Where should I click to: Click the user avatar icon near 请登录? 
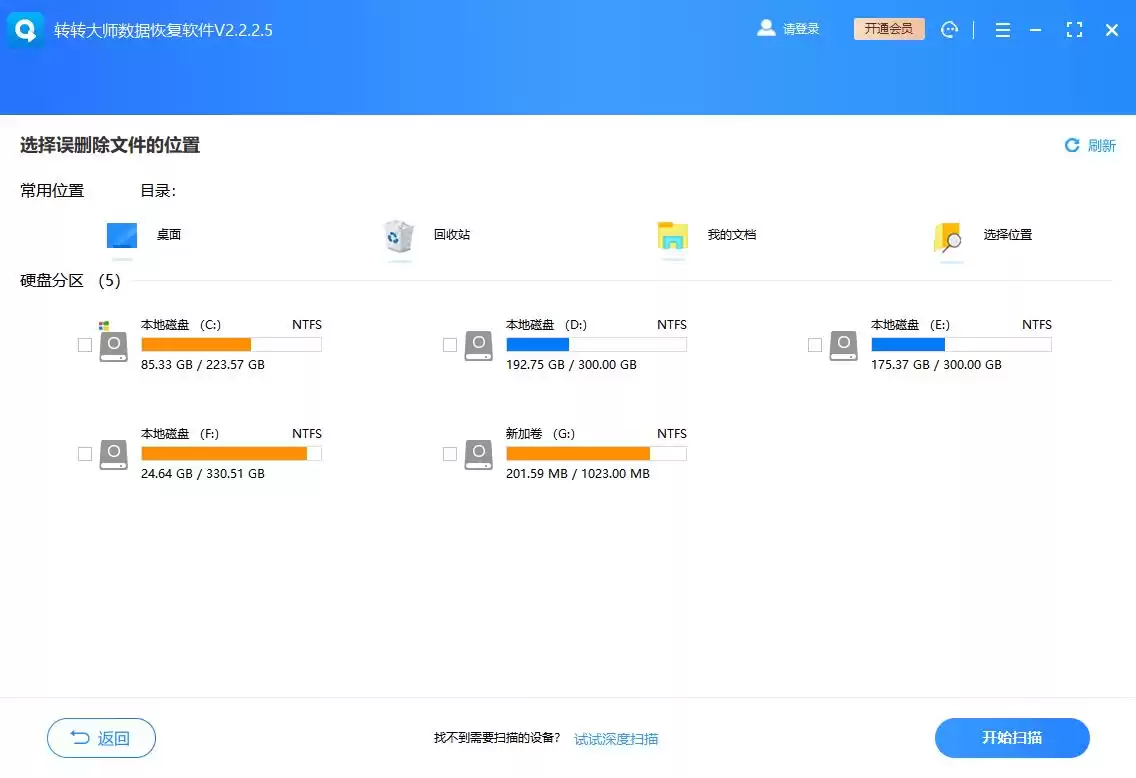[762, 29]
